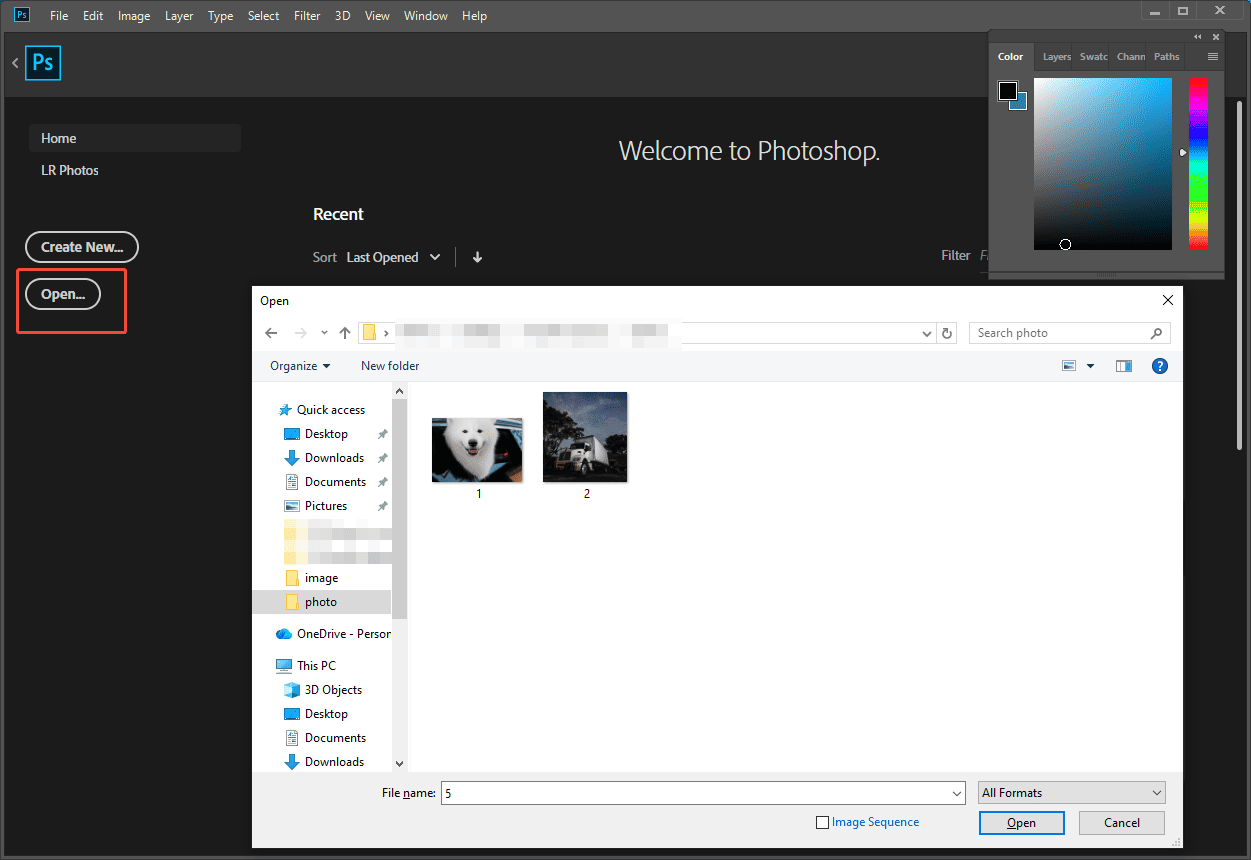Cancel the Open dialog
This screenshot has height=860, width=1251.
click(x=1121, y=822)
